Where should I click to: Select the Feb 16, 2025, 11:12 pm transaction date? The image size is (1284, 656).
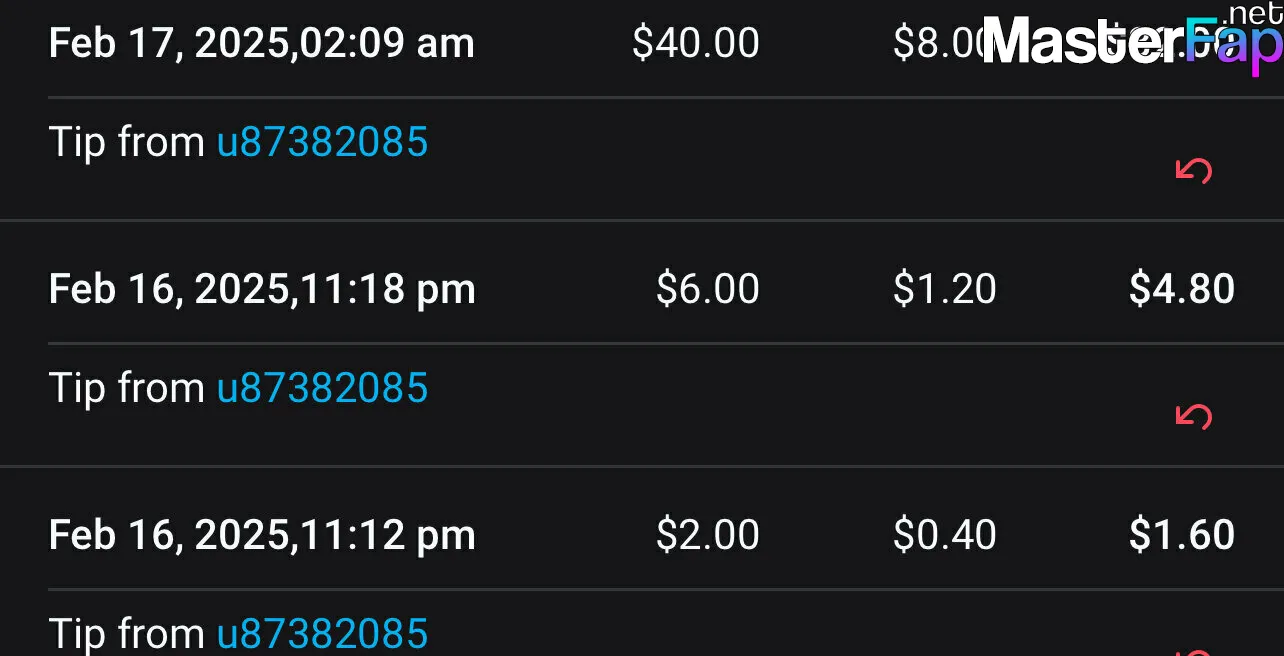pos(262,536)
